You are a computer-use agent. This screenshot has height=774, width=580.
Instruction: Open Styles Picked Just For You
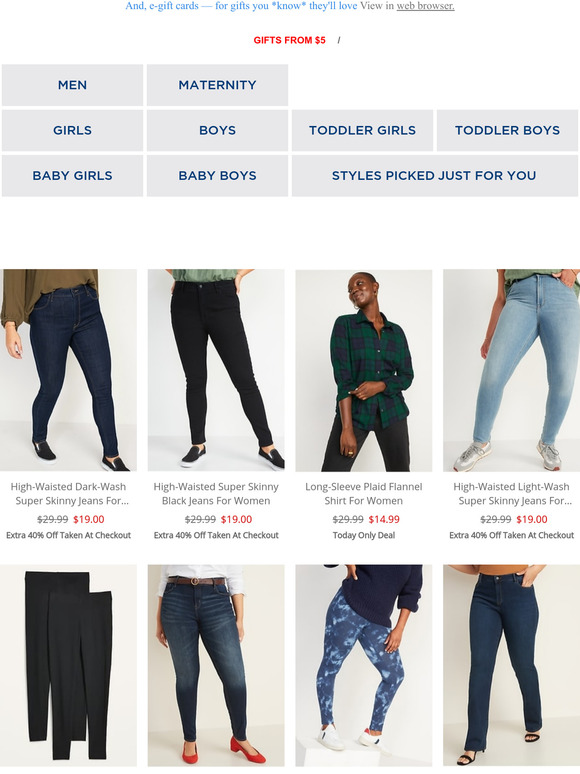(434, 176)
